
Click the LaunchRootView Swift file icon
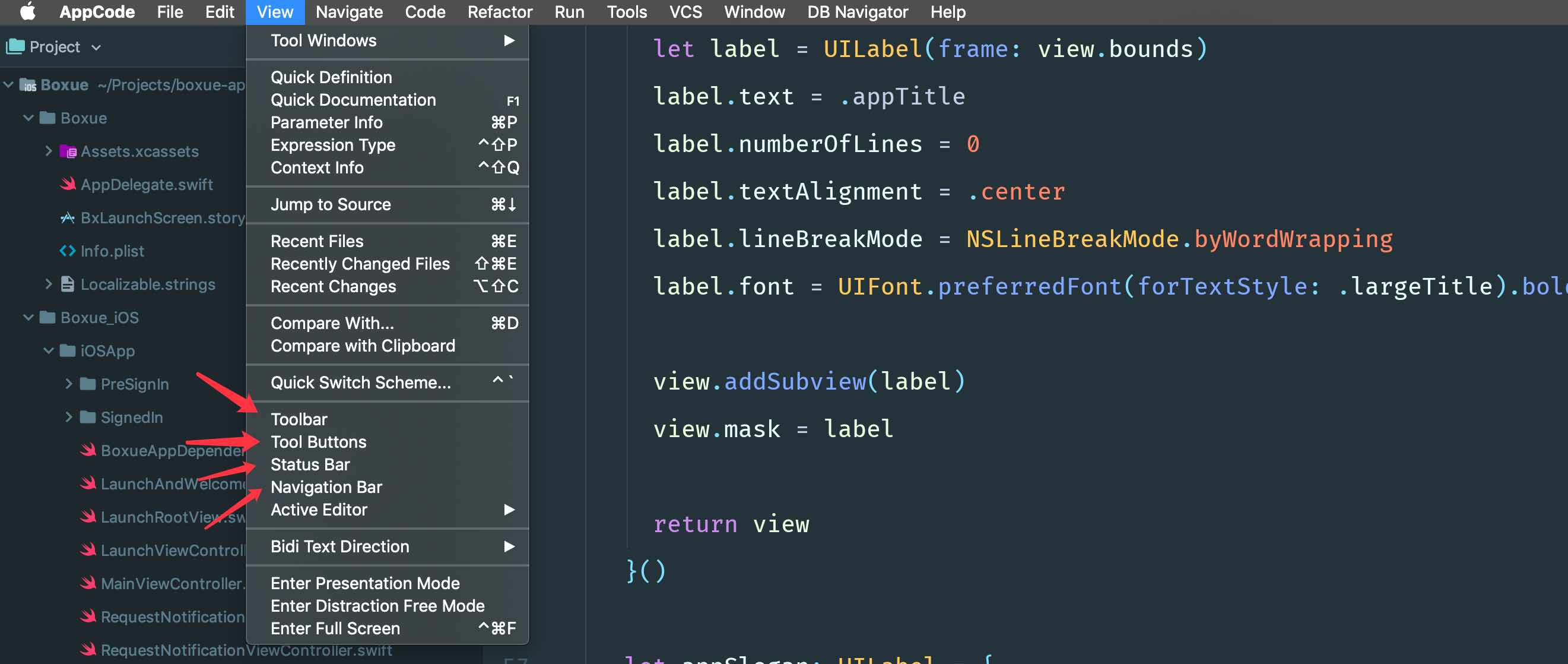click(88, 517)
